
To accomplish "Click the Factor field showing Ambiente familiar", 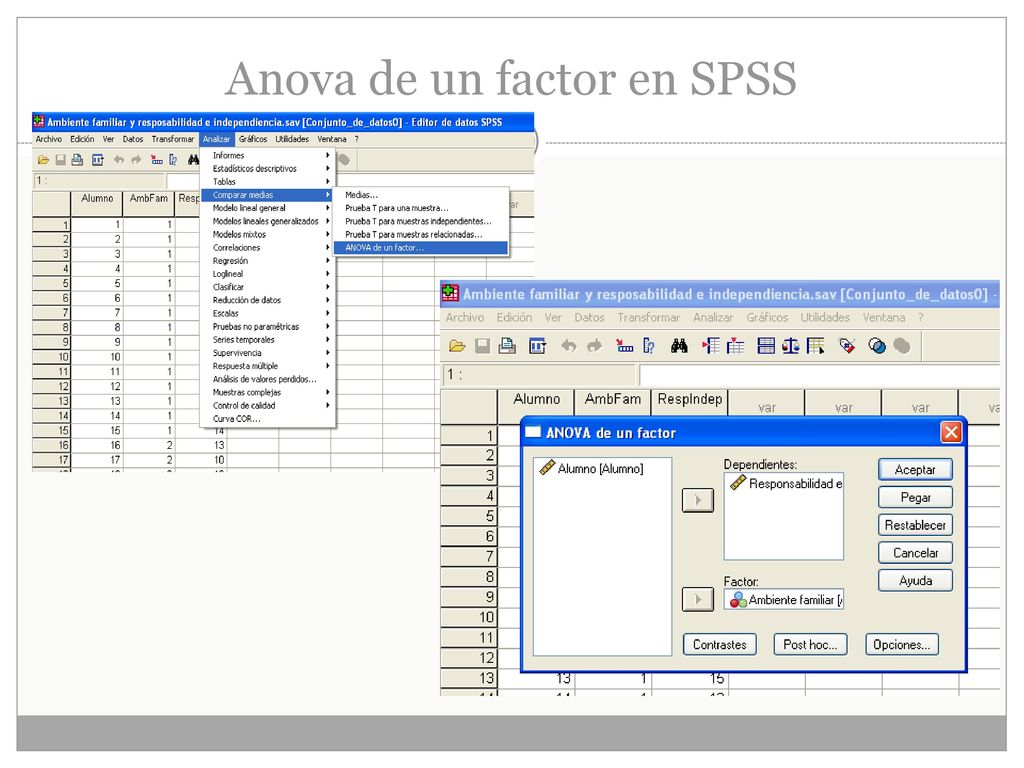I will [784, 600].
